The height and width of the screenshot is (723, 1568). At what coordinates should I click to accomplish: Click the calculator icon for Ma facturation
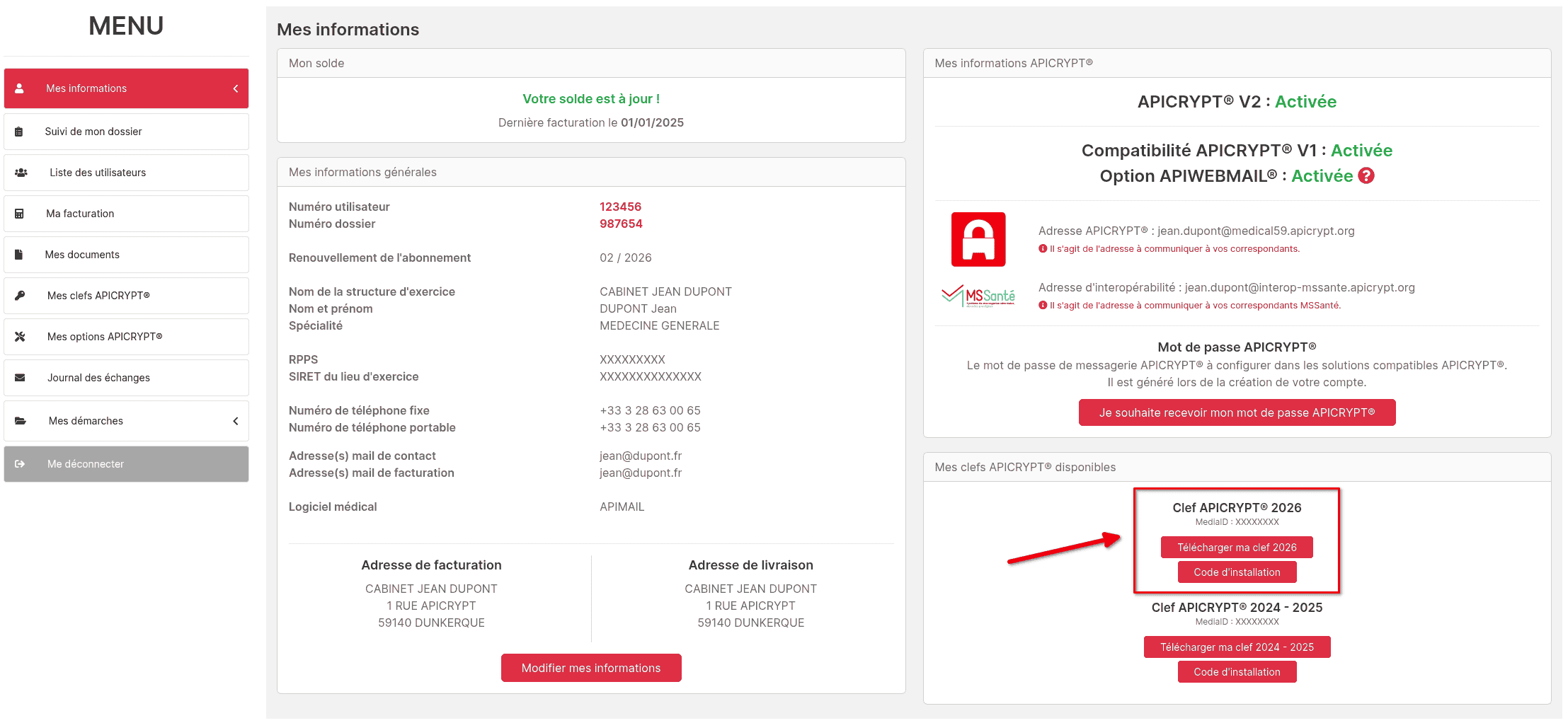19,214
